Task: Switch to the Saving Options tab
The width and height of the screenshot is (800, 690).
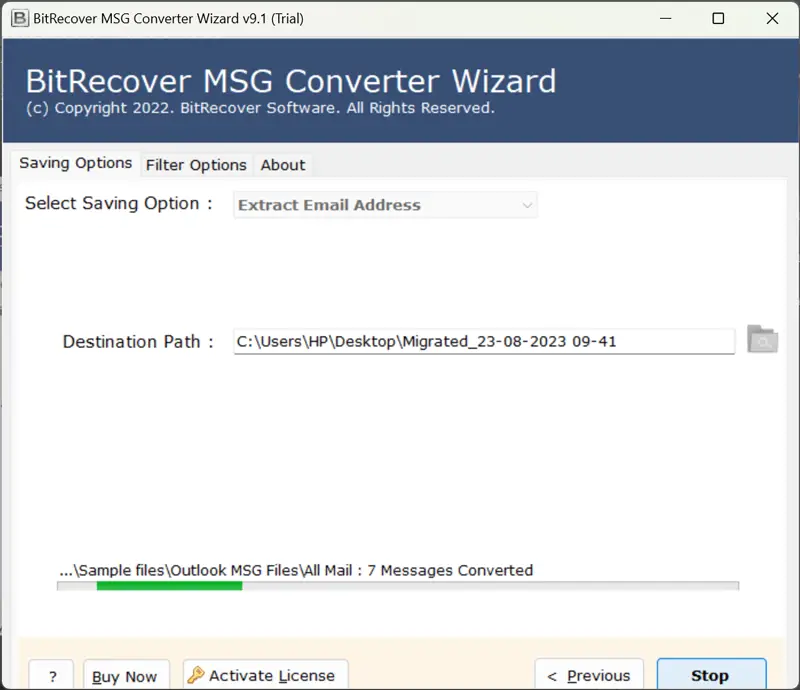Action: pos(76,163)
